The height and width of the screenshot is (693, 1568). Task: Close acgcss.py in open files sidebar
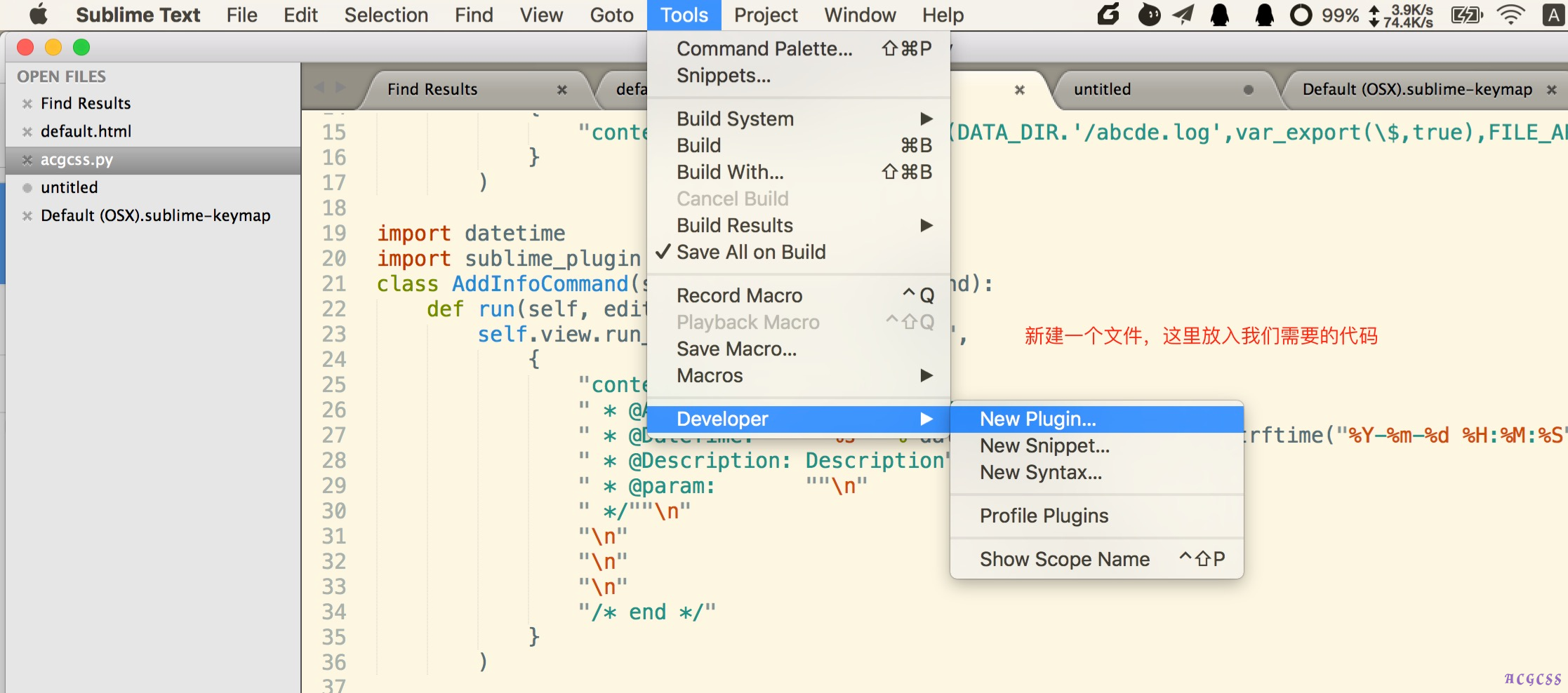pos(27,160)
